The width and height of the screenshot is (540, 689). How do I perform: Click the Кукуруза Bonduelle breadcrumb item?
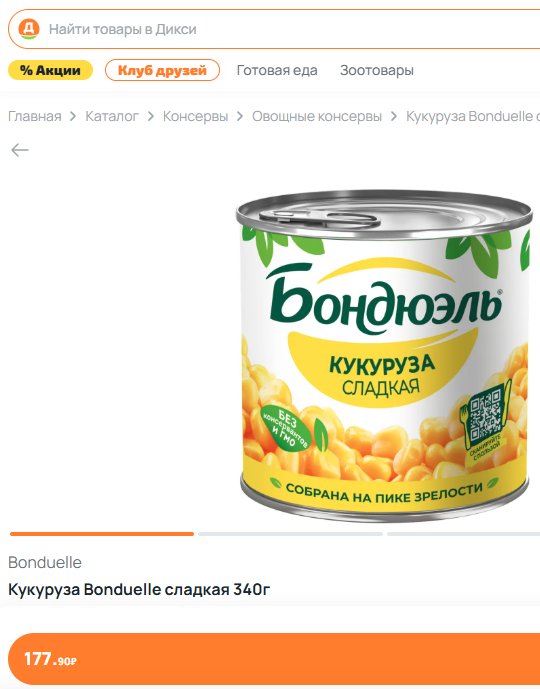tap(473, 116)
